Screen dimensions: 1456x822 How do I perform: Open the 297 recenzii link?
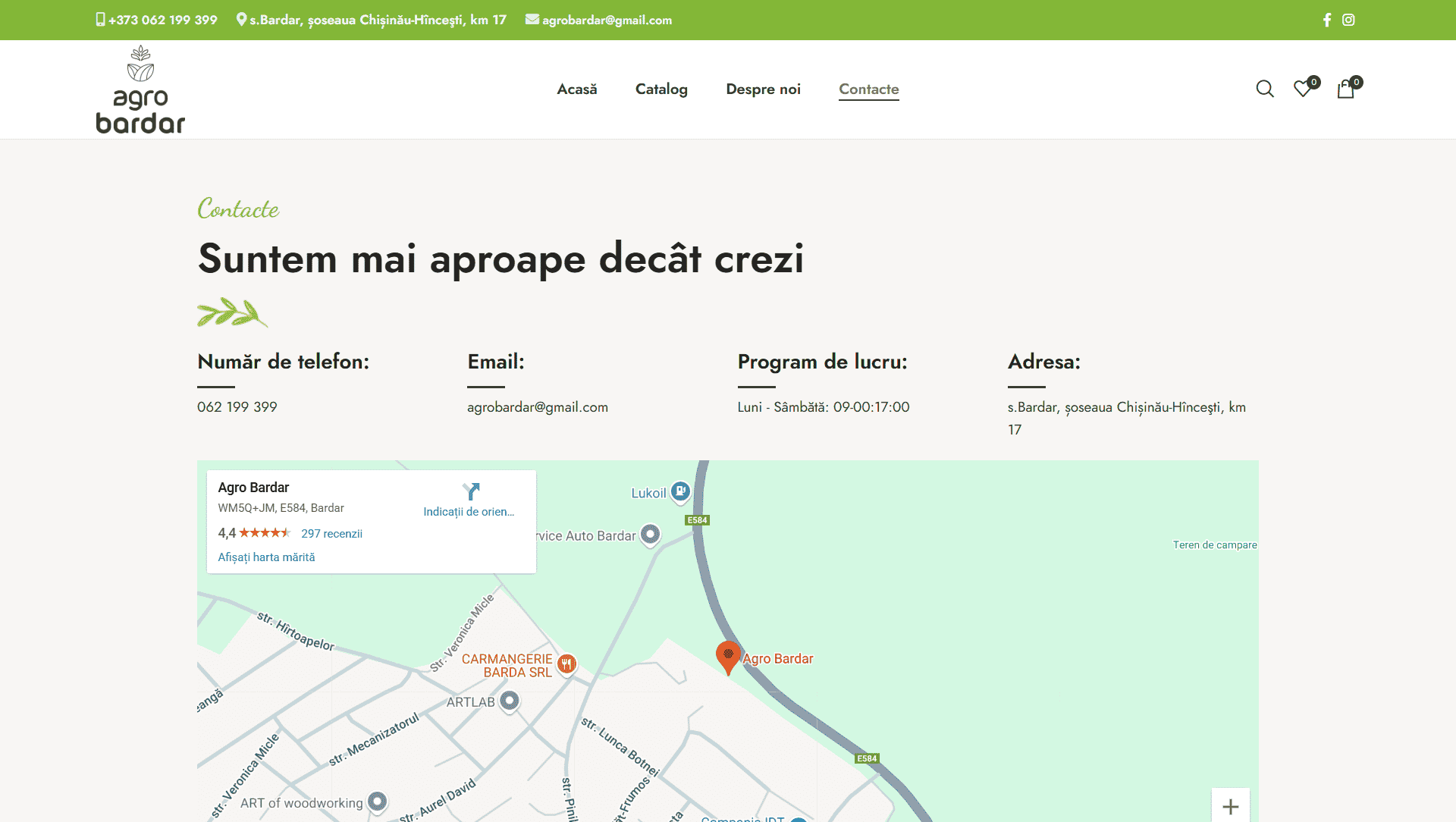(x=331, y=534)
